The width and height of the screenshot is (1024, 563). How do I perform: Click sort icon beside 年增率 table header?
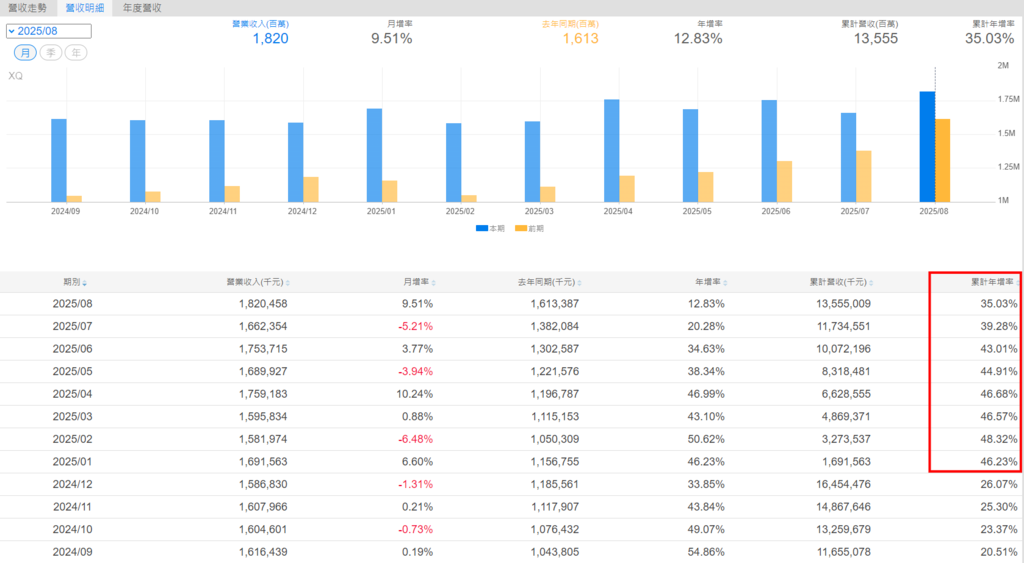click(x=726, y=283)
